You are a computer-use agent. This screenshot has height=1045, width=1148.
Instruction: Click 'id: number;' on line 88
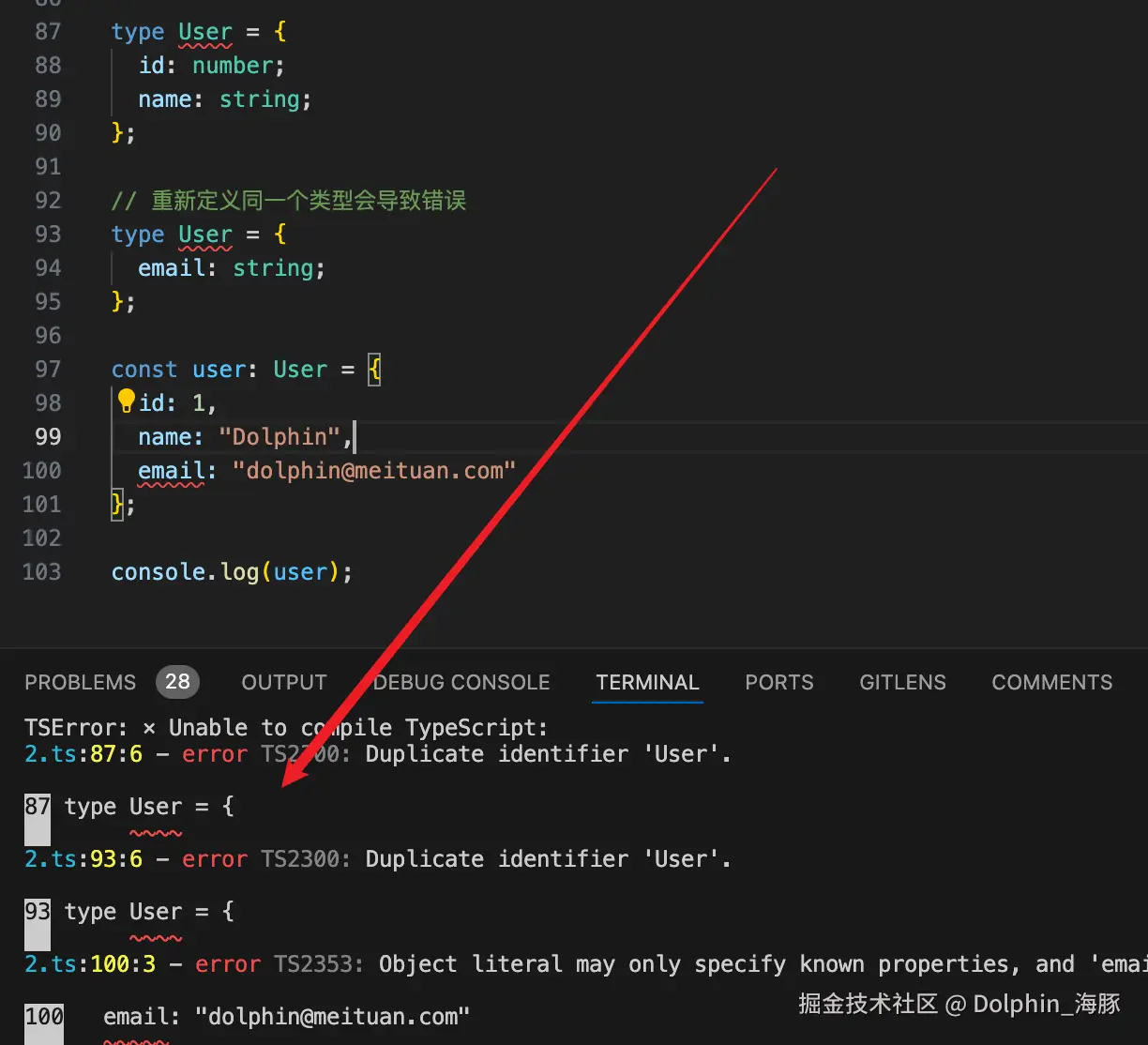point(211,66)
